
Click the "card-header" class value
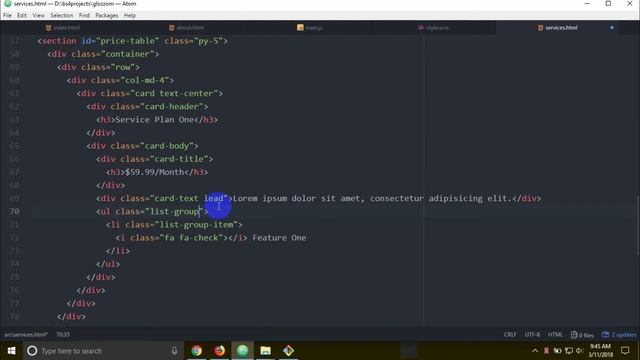point(172,107)
